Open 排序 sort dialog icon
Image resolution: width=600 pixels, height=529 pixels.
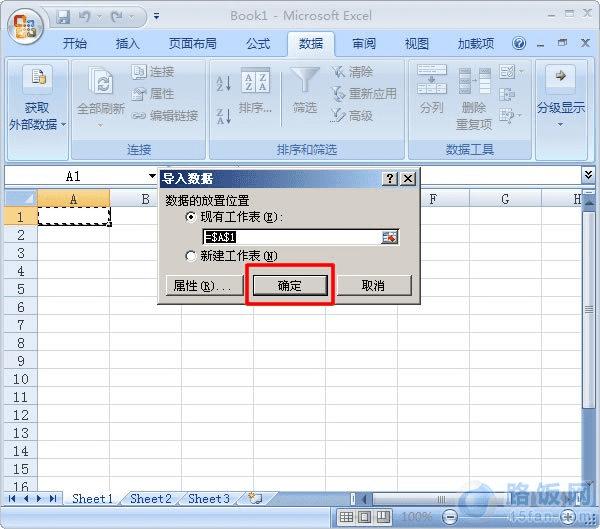(x=255, y=81)
